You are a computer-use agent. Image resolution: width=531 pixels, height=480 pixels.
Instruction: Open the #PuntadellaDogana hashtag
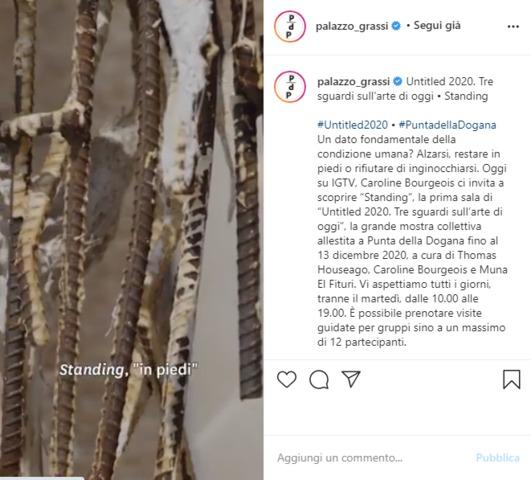coord(447,125)
